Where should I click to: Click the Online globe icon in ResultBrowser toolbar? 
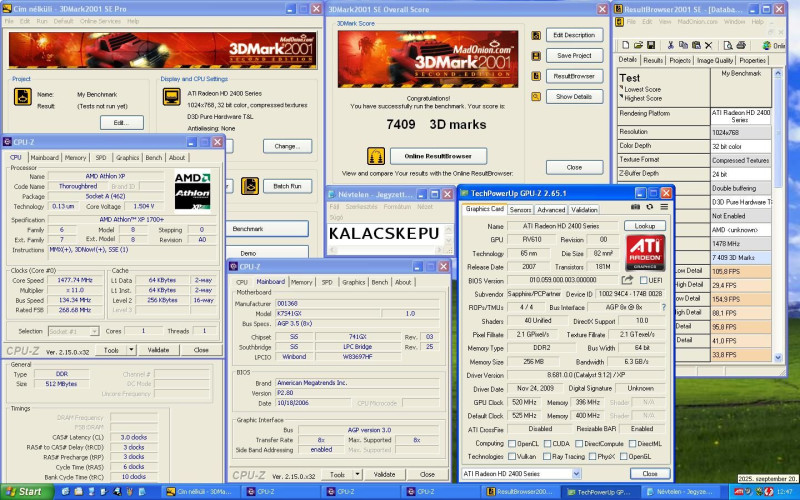(767, 45)
